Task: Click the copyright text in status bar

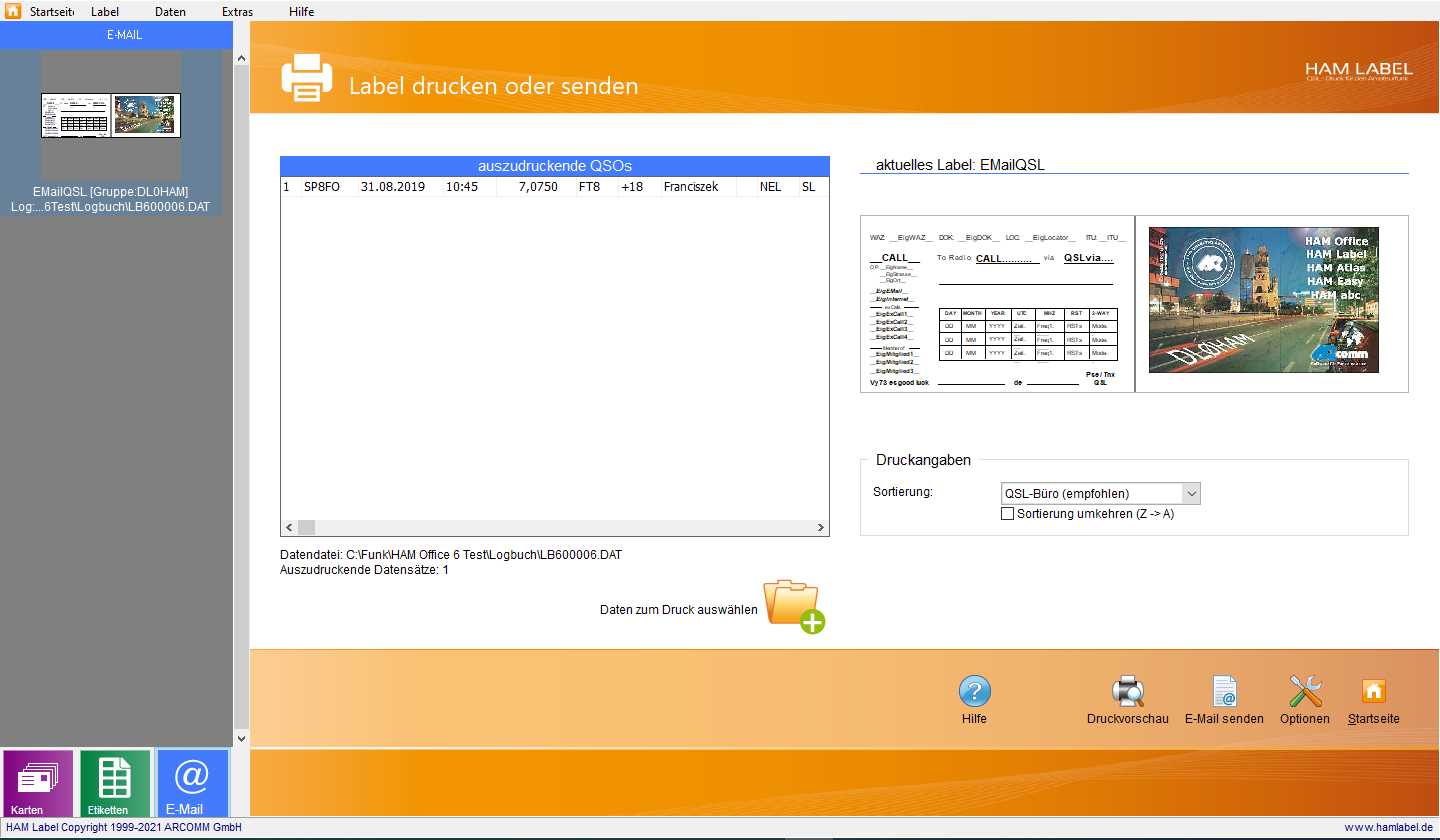Action: 124,828
